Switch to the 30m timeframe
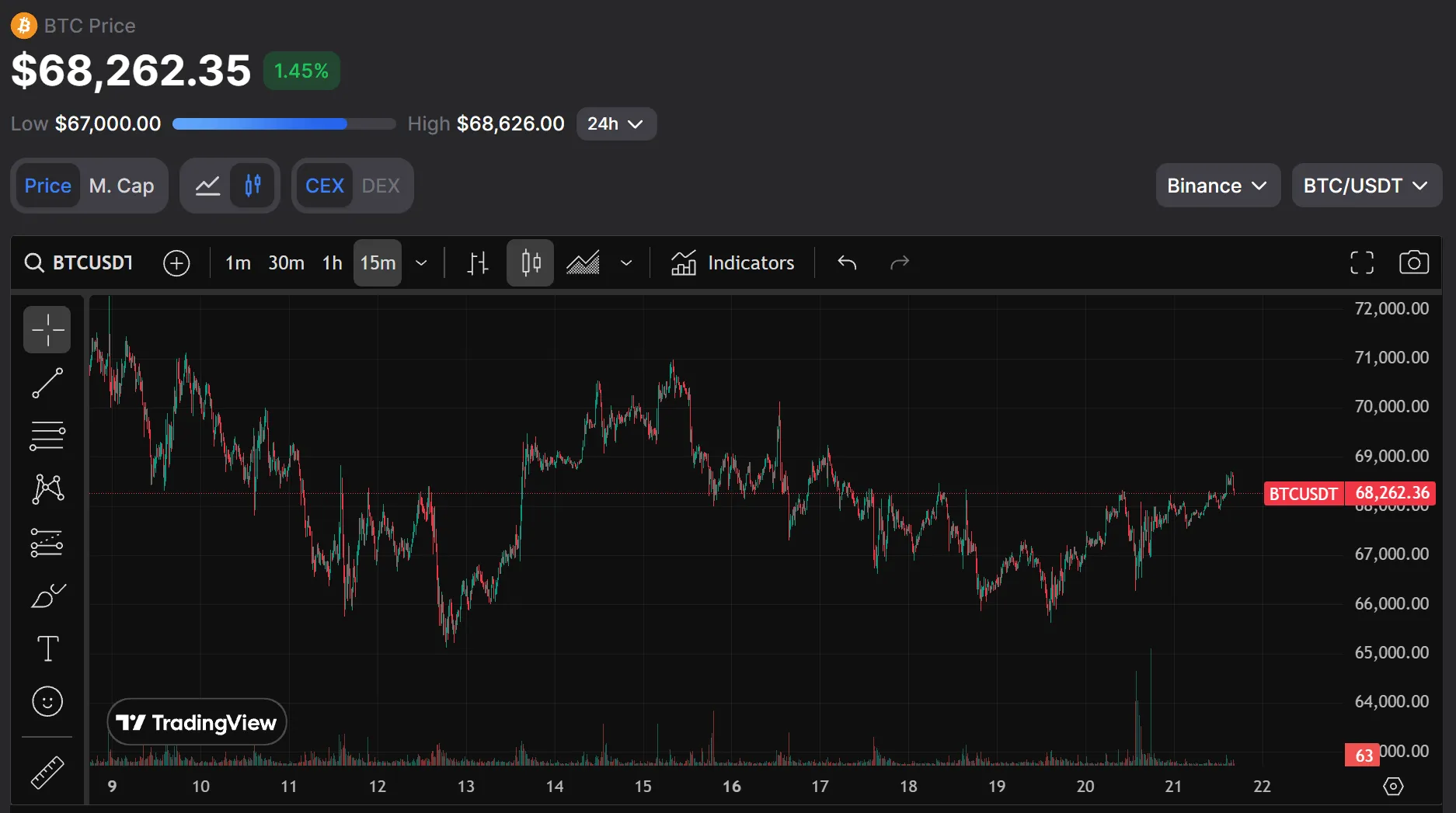The image size is (1456, 813). (x=286, y=262)
